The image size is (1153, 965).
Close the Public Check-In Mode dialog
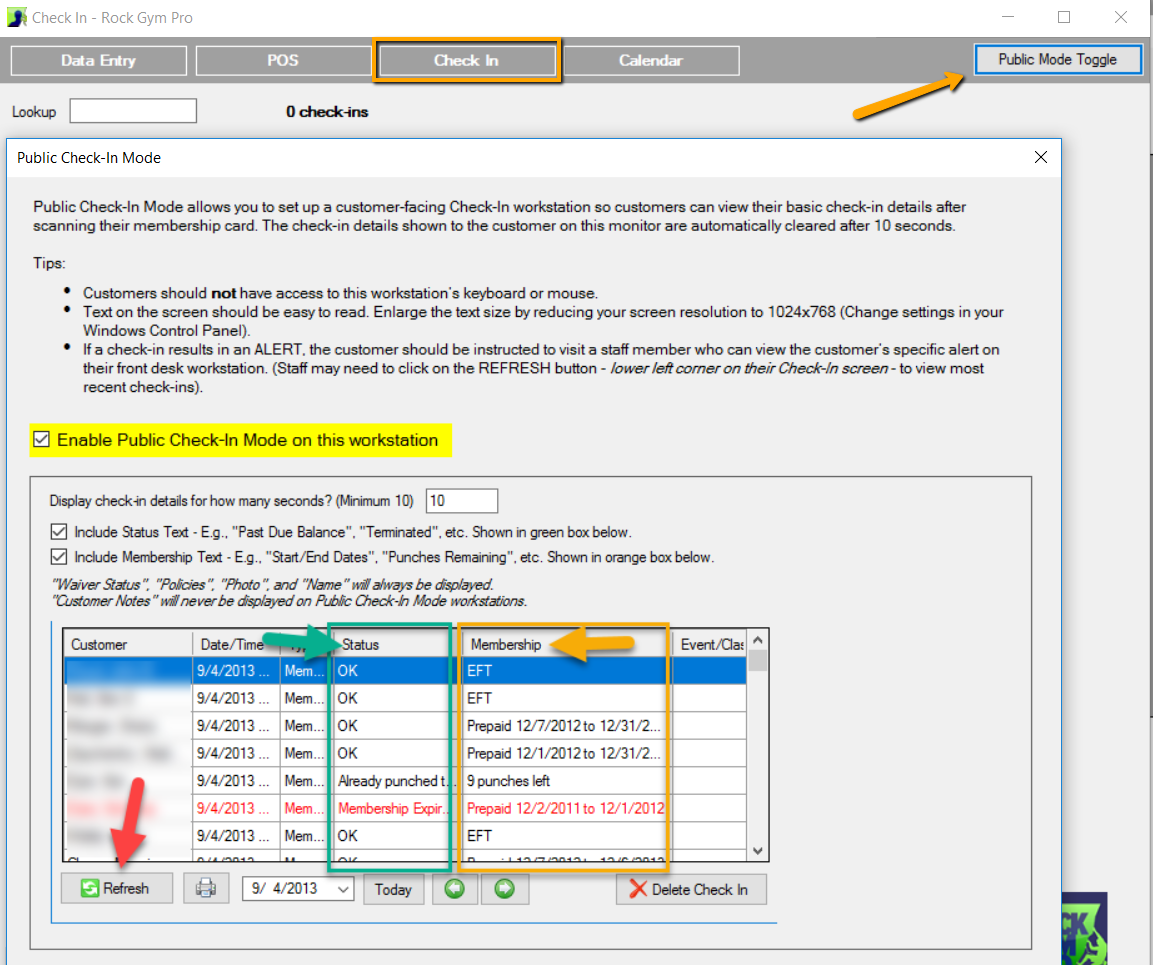1040,157
